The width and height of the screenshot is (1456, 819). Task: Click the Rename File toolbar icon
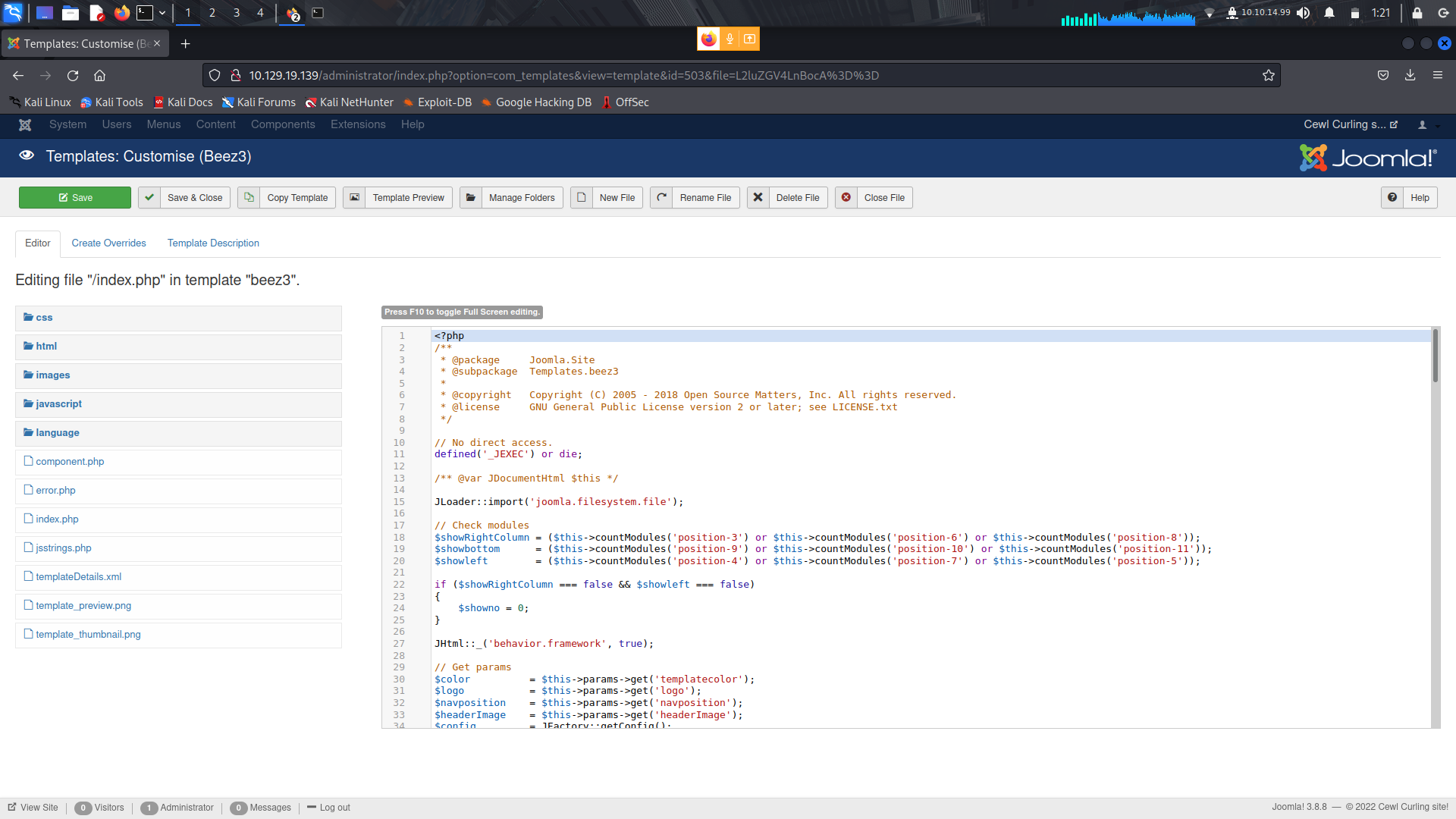[661, 198]
